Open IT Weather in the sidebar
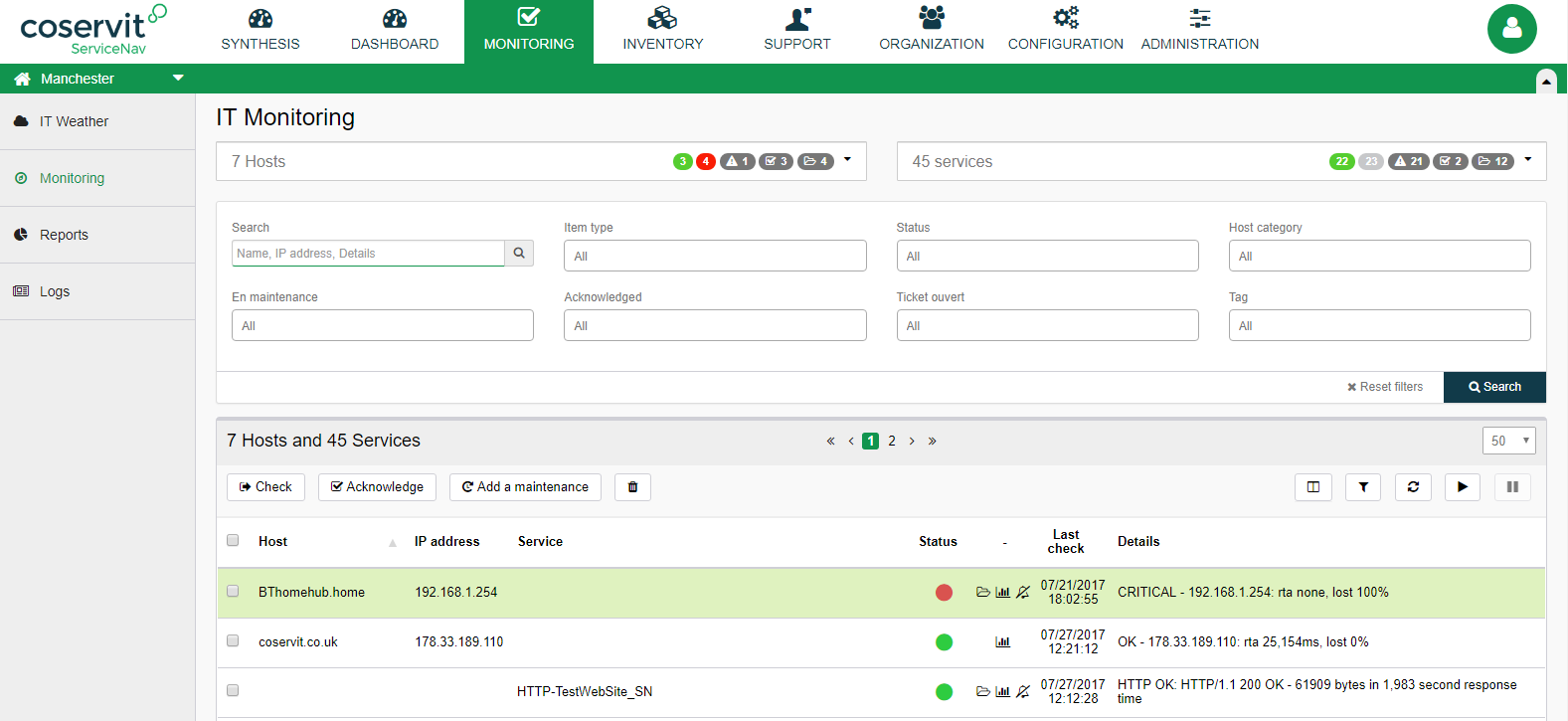 [x=97, y=121]
